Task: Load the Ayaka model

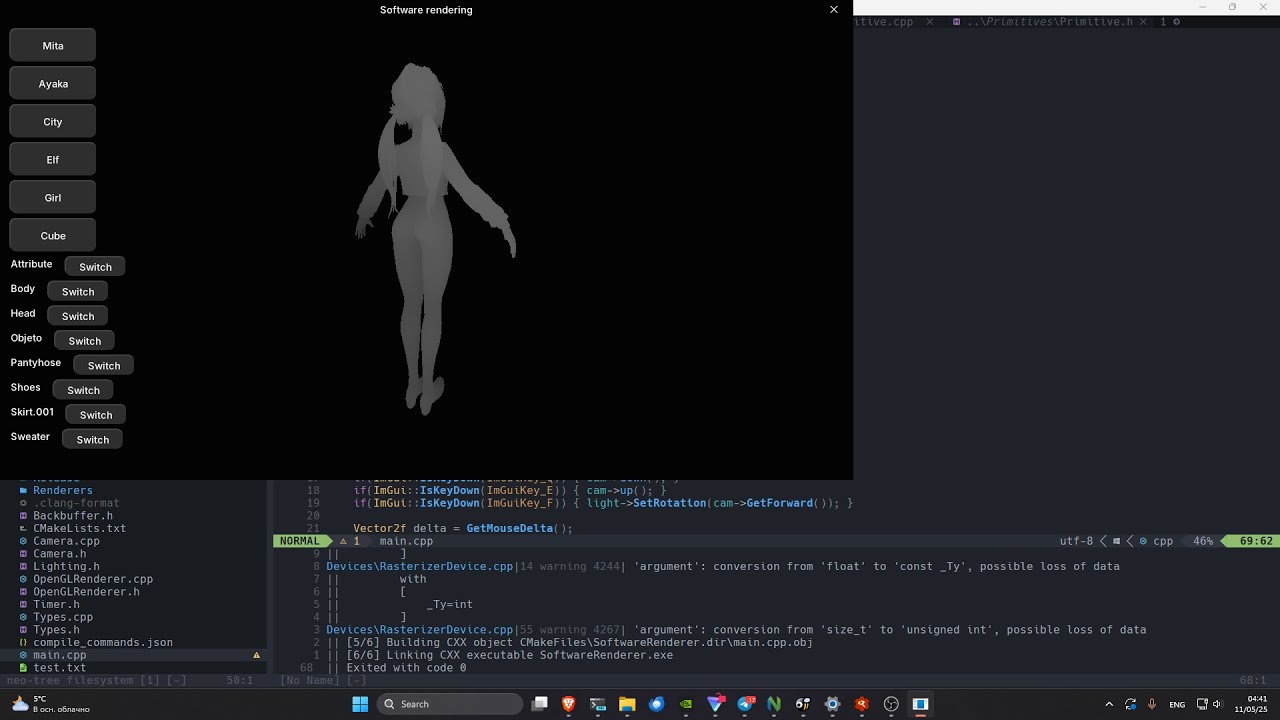Action: [53, 84]
